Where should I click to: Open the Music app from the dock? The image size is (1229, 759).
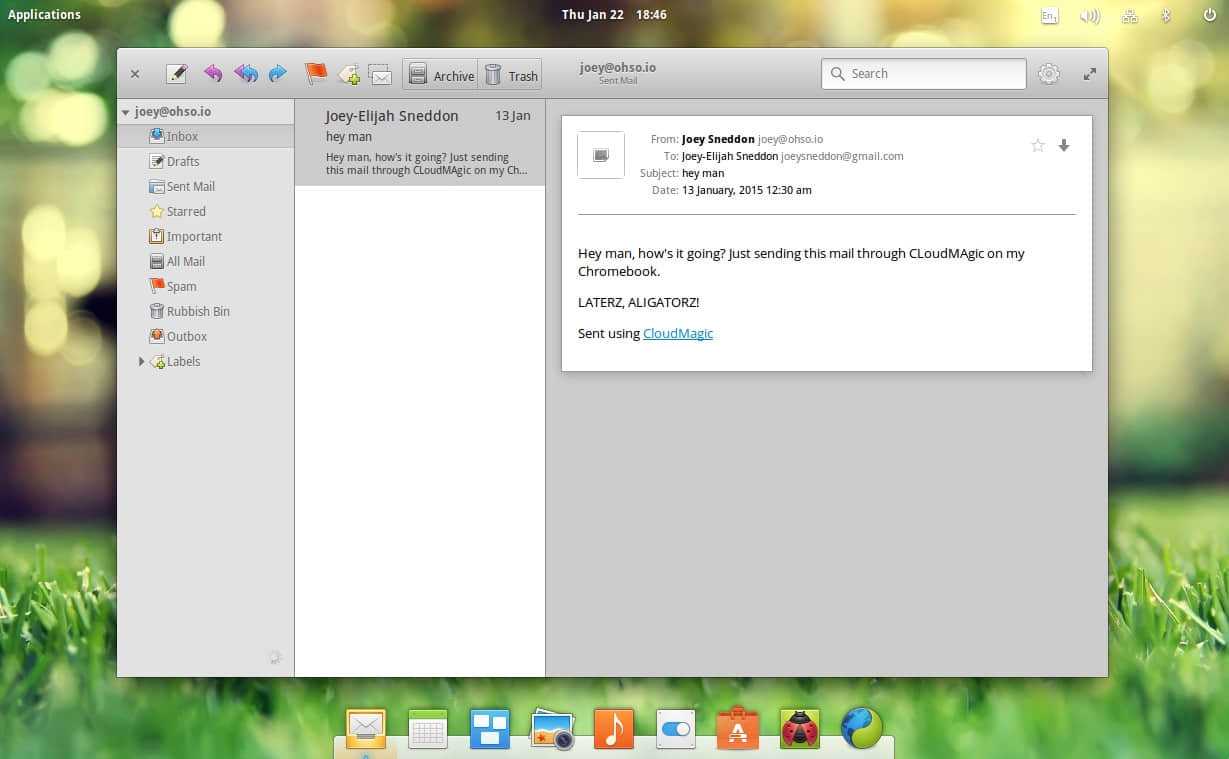coord(613,728)
